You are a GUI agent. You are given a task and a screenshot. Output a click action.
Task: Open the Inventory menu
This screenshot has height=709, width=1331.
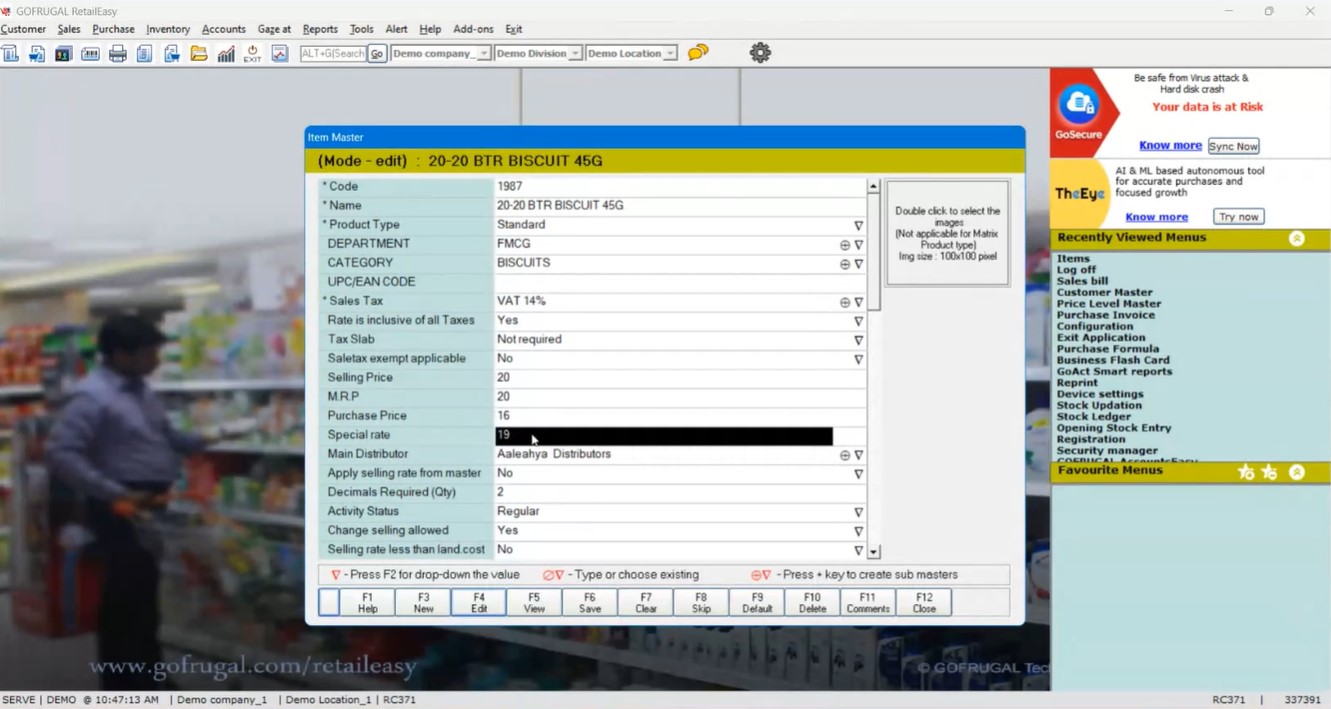click(x=167, y=29)
